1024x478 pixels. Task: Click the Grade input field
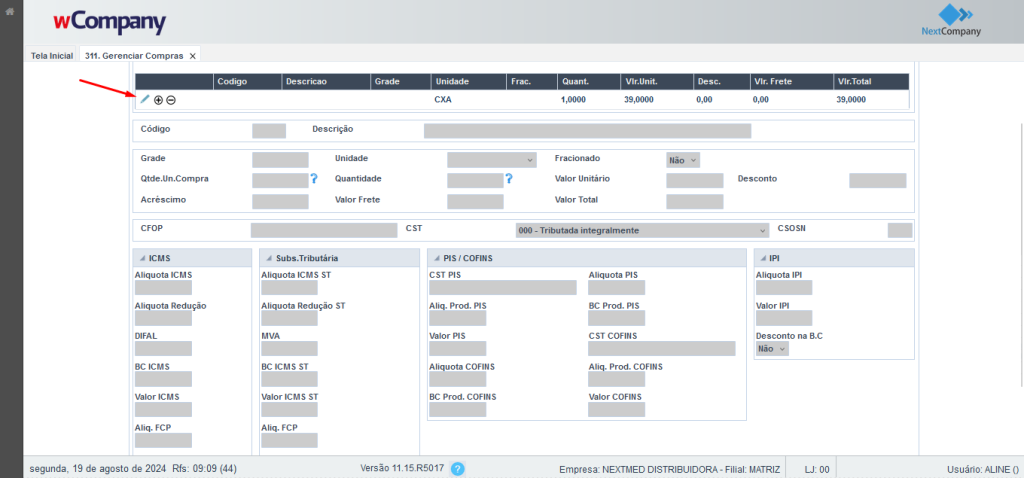point(280,159)
